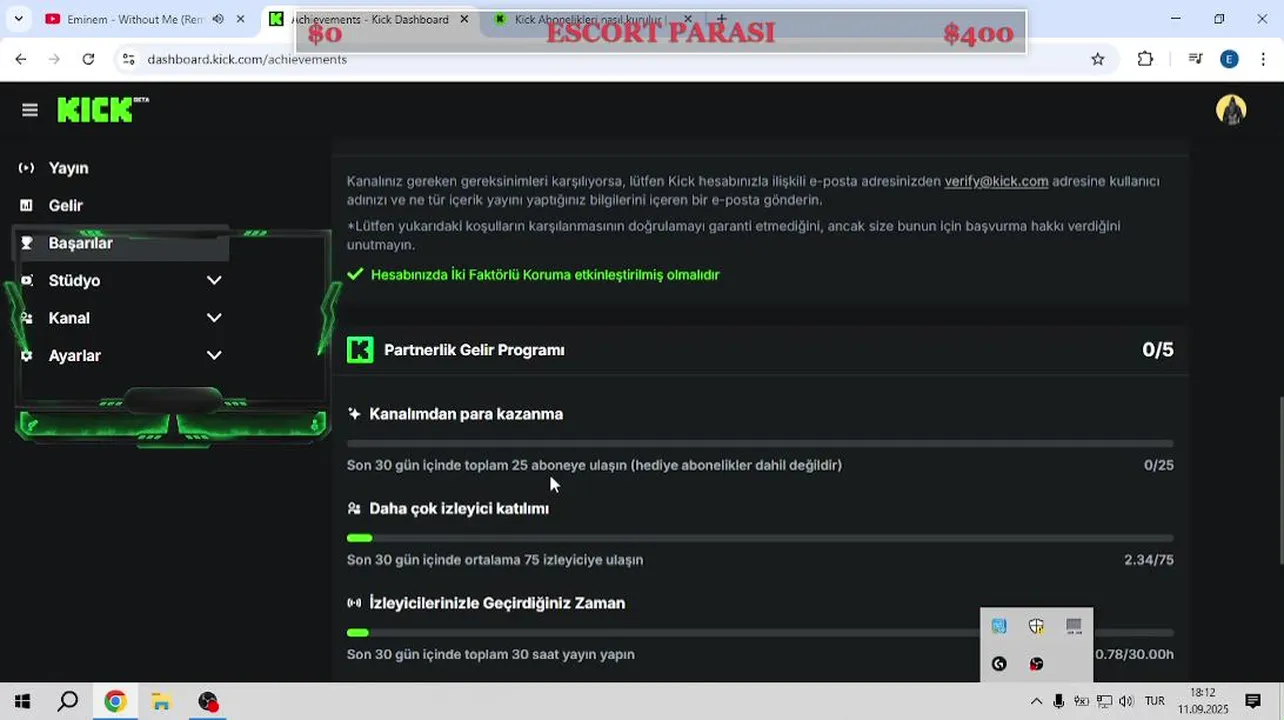The image size is (1284, 720).
Task: Go back to previous page
Action: point(21,59)
